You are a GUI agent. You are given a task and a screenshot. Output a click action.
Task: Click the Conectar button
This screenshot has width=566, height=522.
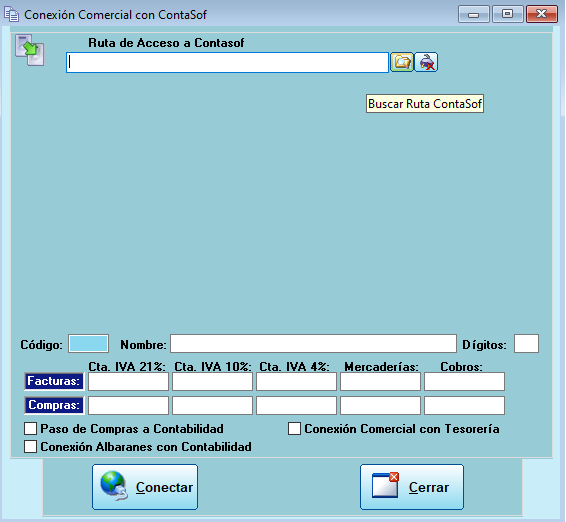click(145, 487)
